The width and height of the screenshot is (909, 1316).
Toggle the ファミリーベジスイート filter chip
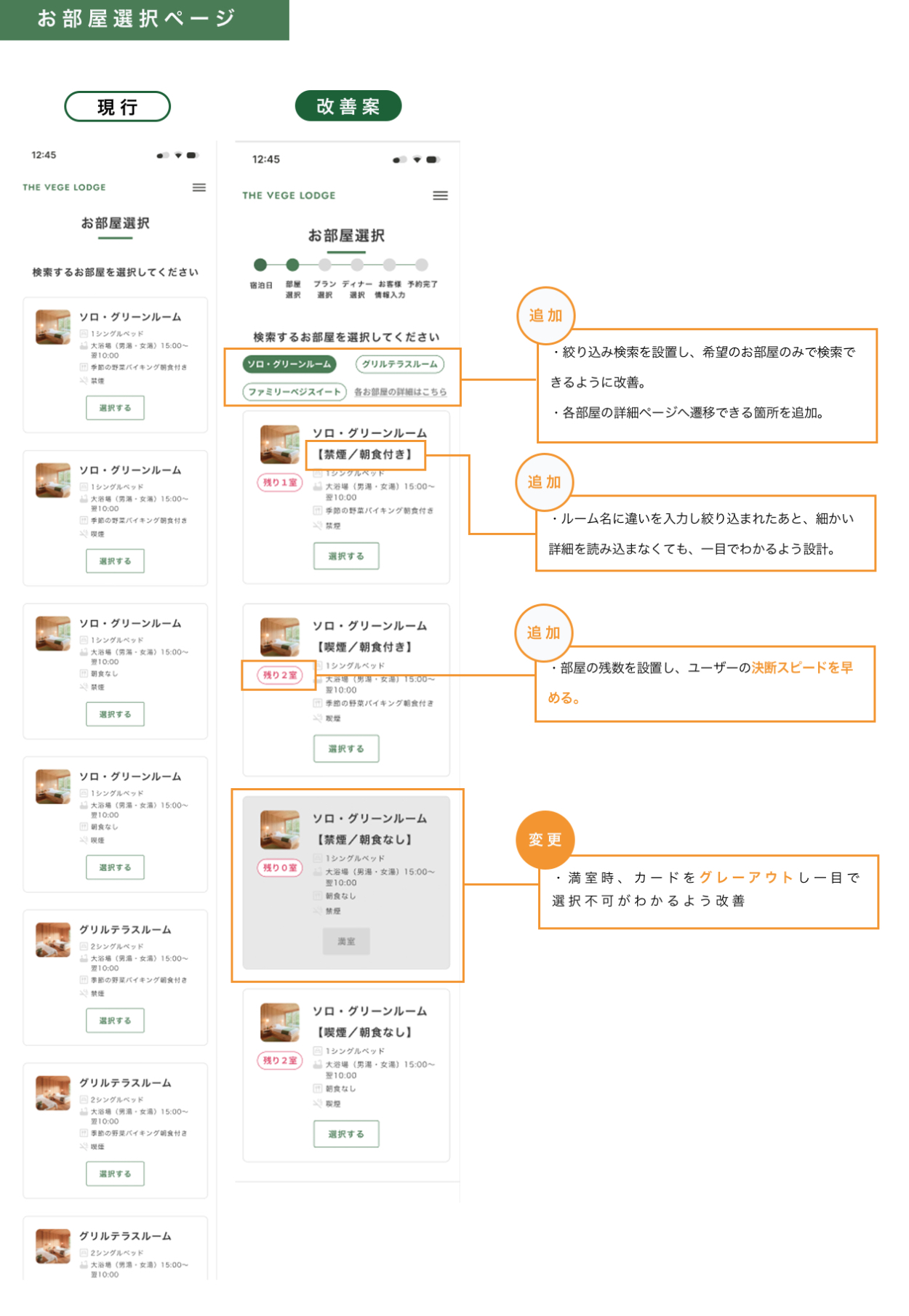[x=295, y=392]
